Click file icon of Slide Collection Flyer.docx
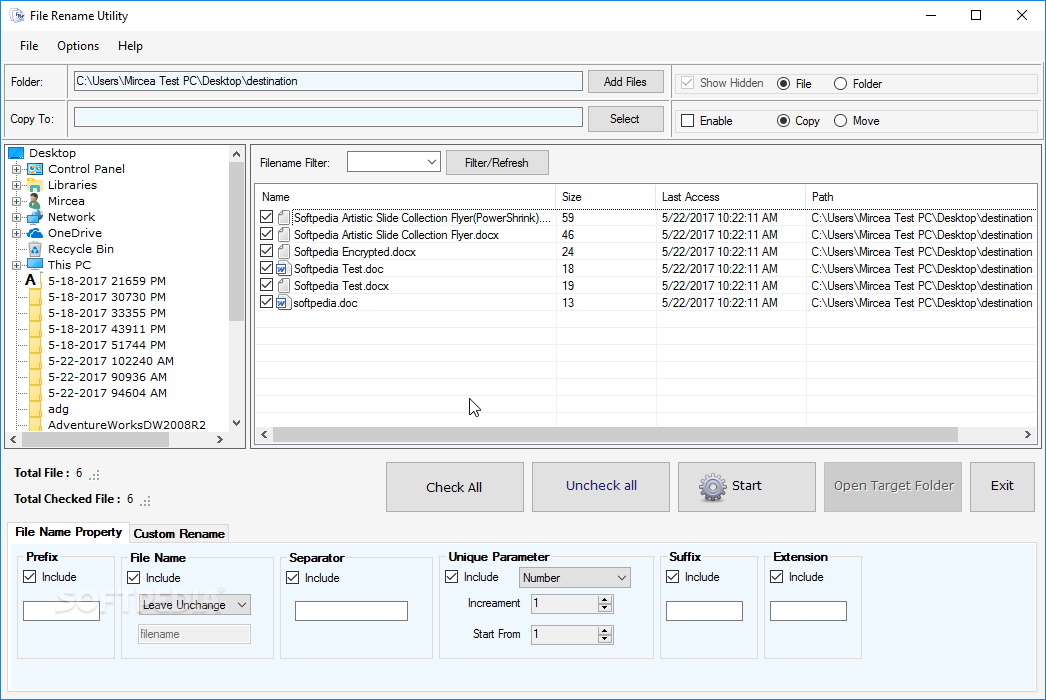1046x700 pixels. coord(284,235)
